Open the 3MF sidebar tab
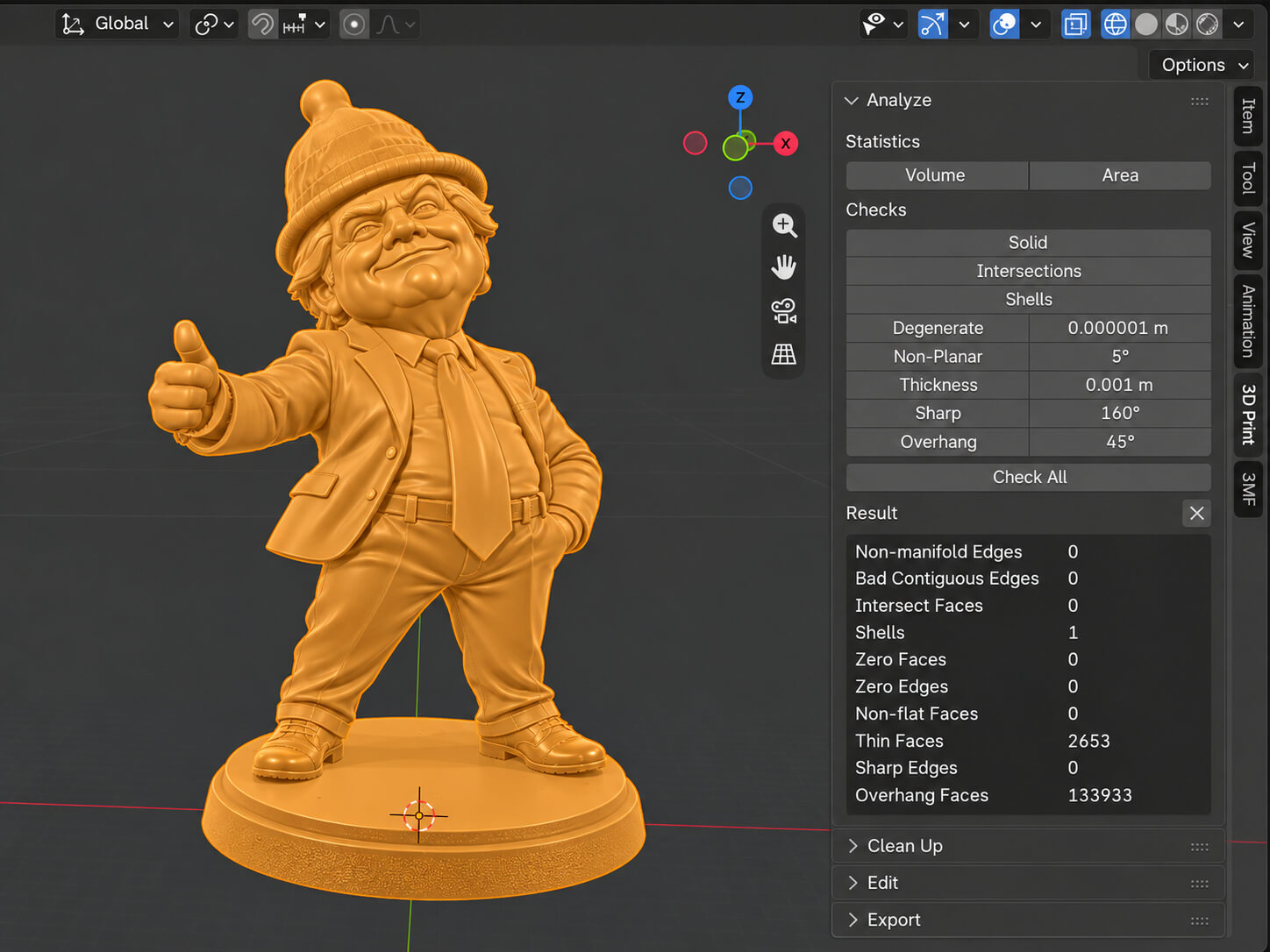The width and height of the screenshot is (1270, 952). click(x=1248, y=489)
